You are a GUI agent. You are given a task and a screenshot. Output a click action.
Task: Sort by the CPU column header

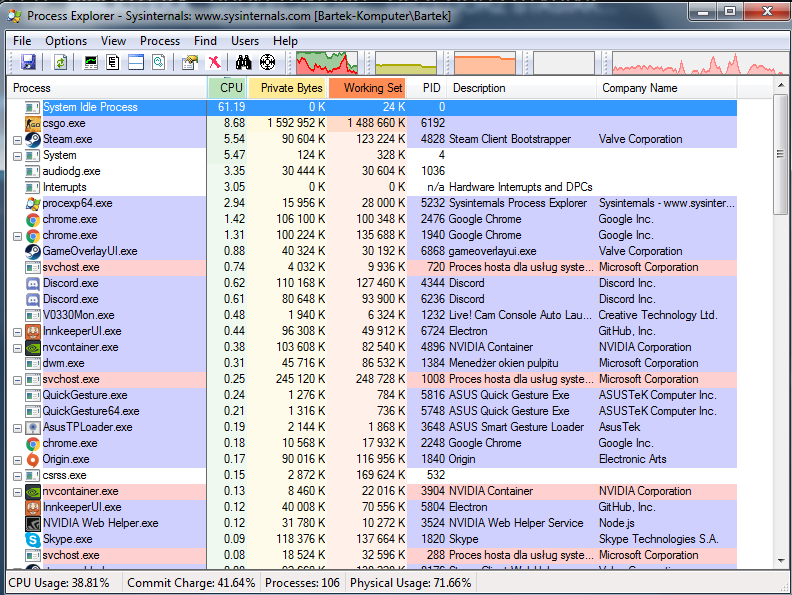pyautogui.click(x=227, y=88)
